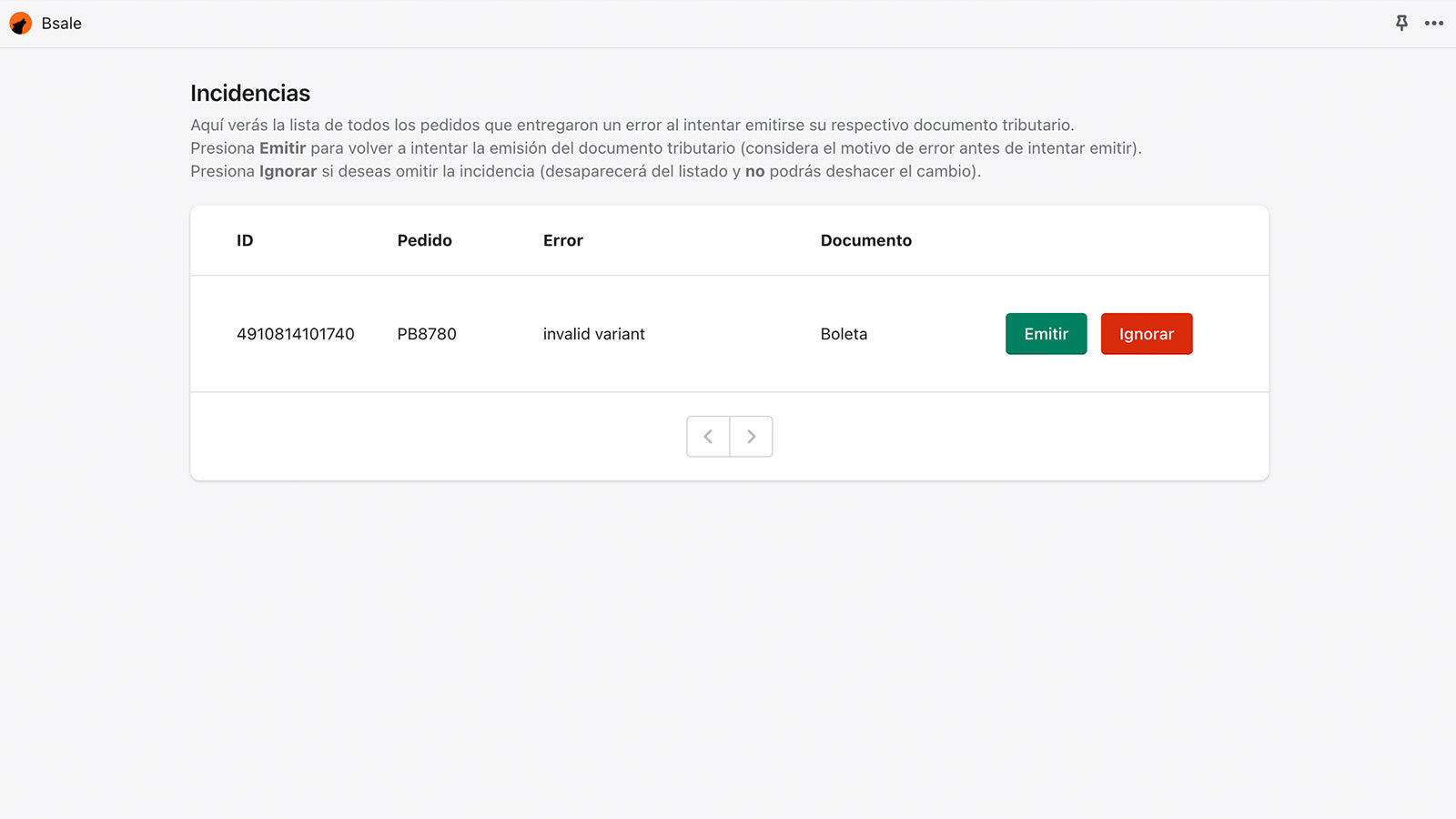Click the PB8780 order entry
The height and width of the screenshot is (819, 1456).
427,334
